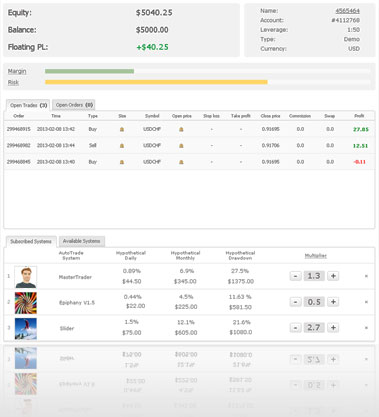
Task: Open the Slider snowboarder thumbnail
Action: point(26,329)
